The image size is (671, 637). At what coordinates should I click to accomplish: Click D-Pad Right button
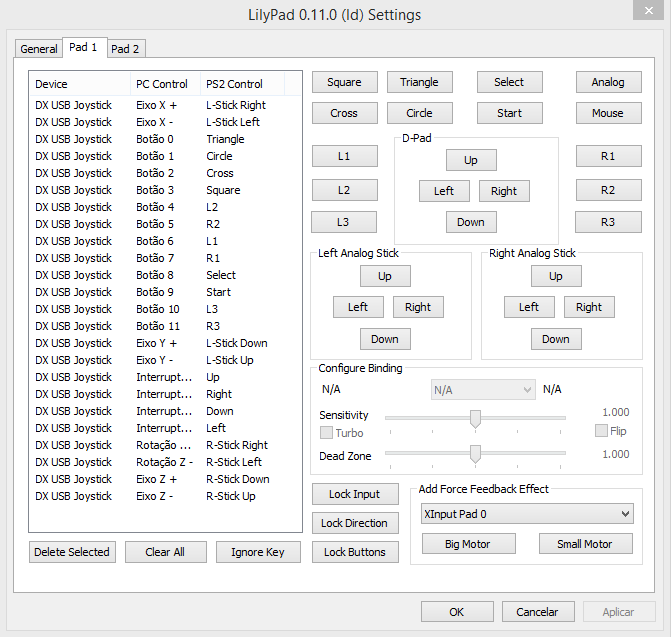point(504,191)
